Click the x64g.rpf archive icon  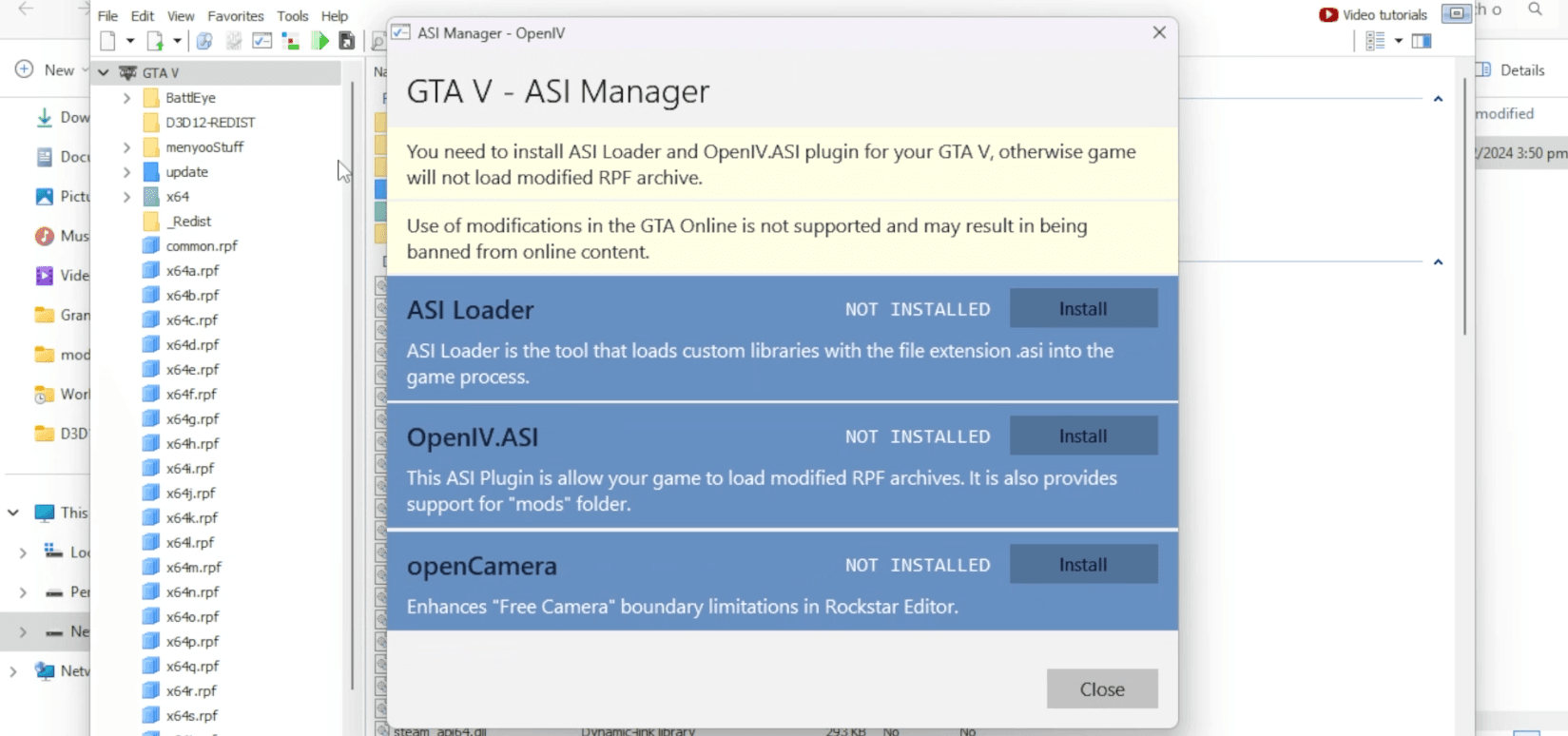click(x=150, y=419)
